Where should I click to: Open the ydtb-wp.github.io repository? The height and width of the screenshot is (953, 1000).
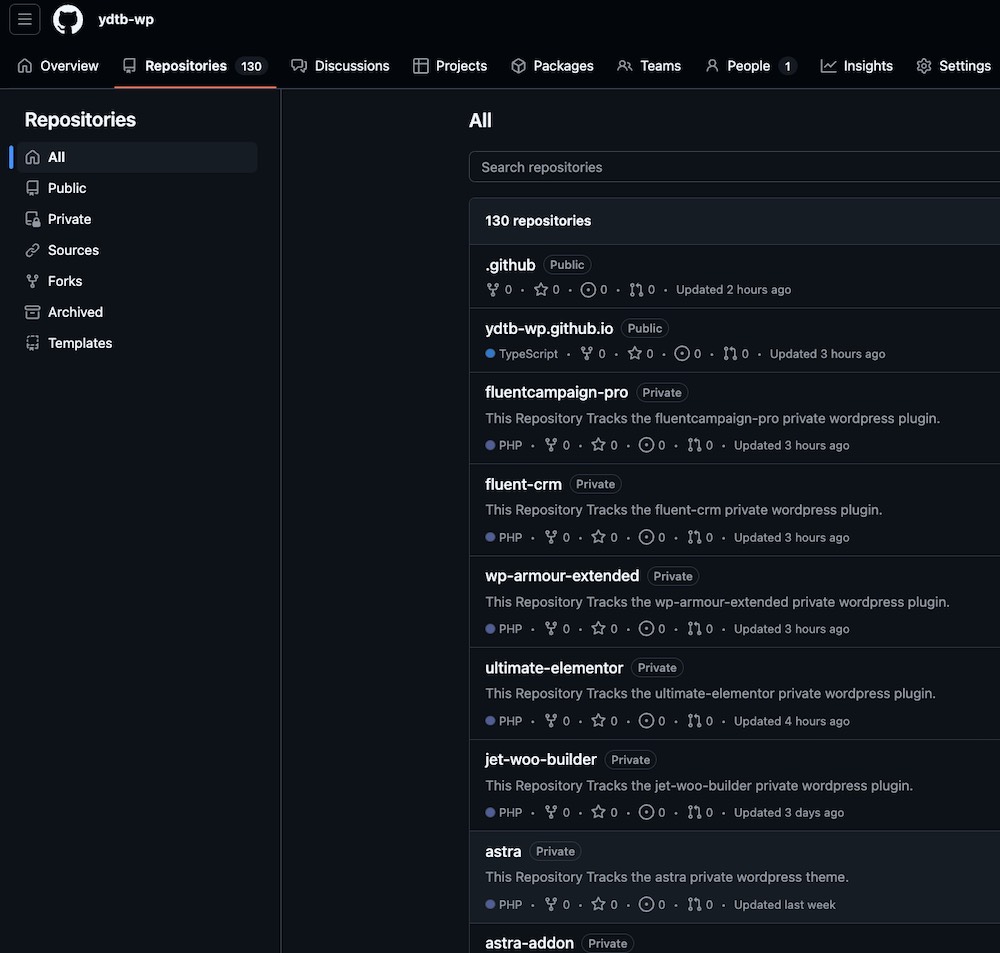point(549,329)
